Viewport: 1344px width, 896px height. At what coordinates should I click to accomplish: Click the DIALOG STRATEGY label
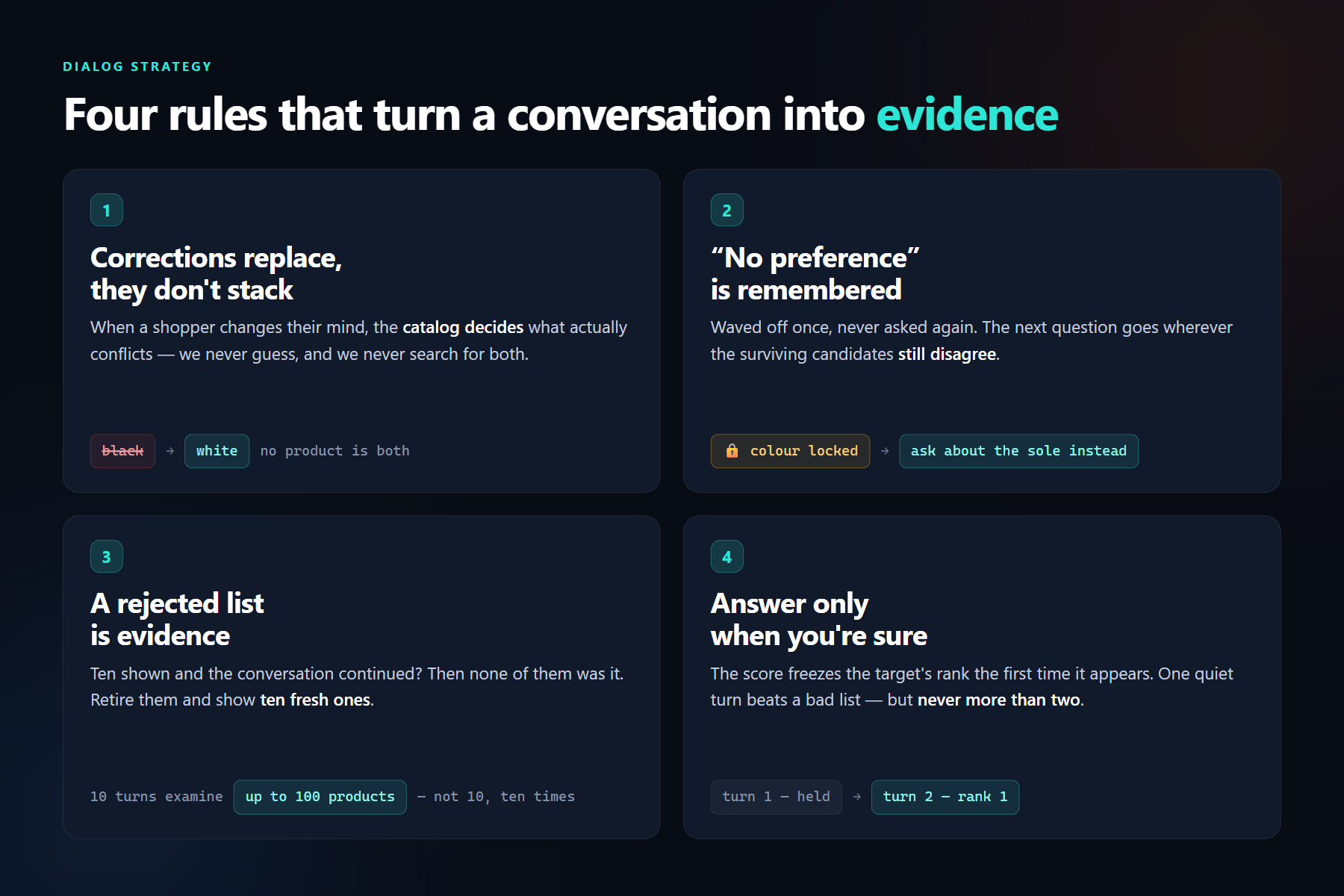pos(137,66)
